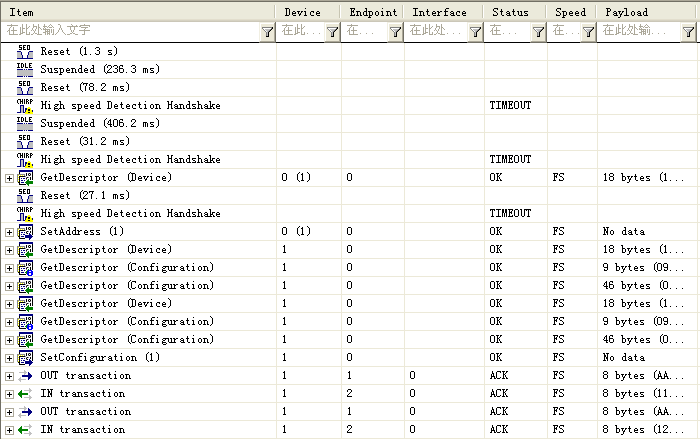Click the Suspended (236.3 ms) IDLE icon
Image resolution: width=700 pixels, height=439 pixels.
26,69
